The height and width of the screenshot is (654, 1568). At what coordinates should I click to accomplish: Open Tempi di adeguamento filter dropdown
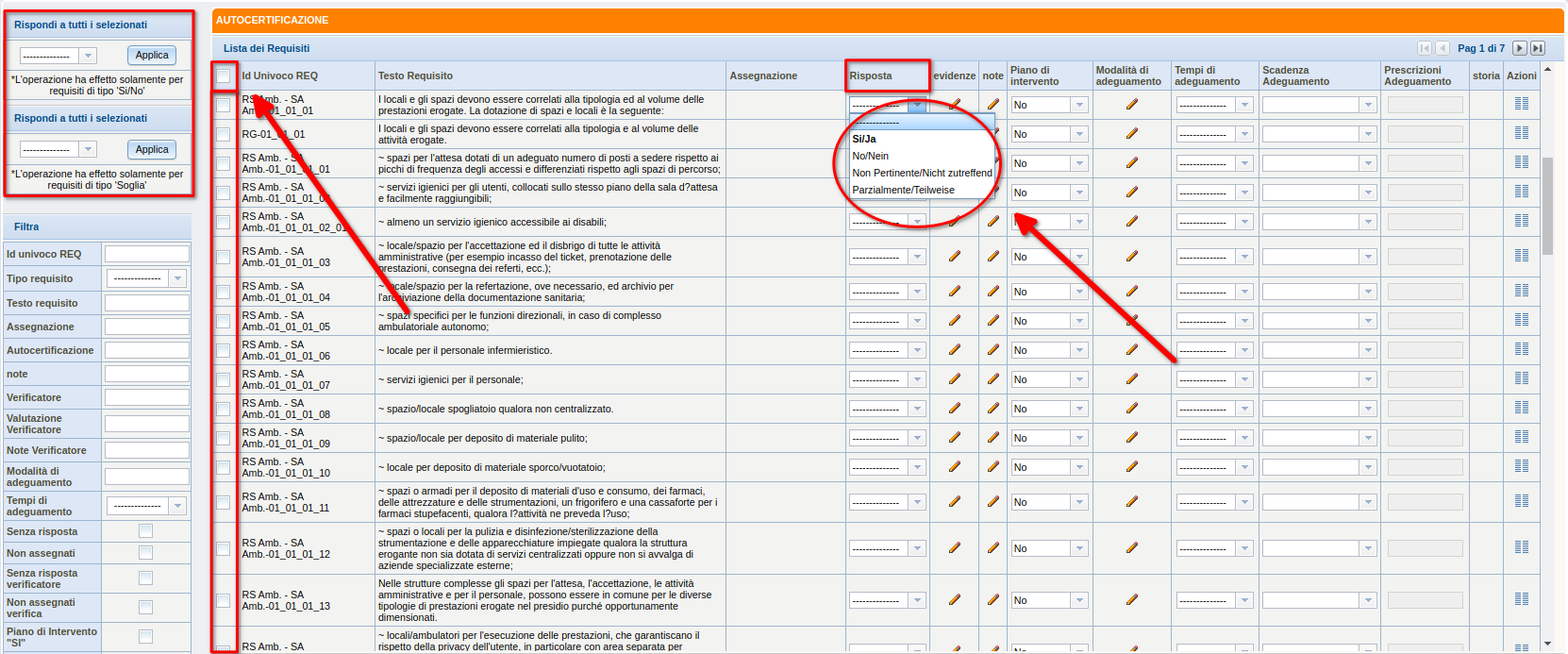point(146,506)
